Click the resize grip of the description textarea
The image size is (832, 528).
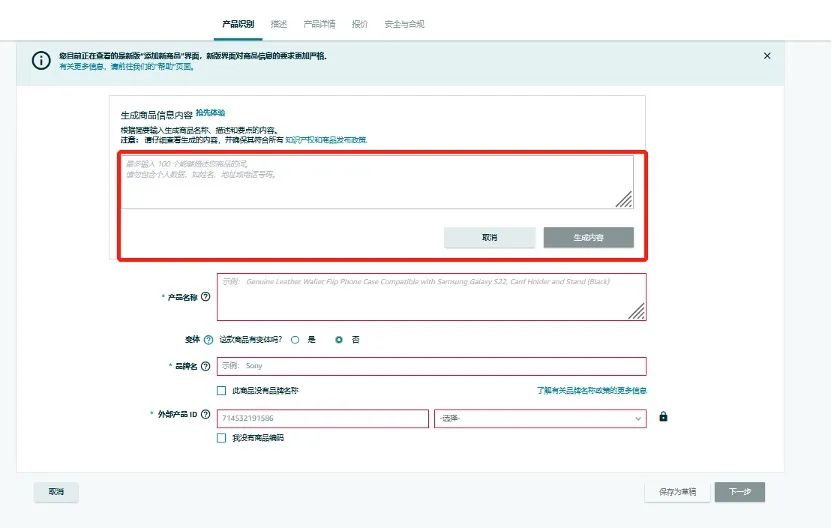click(623, 199)
